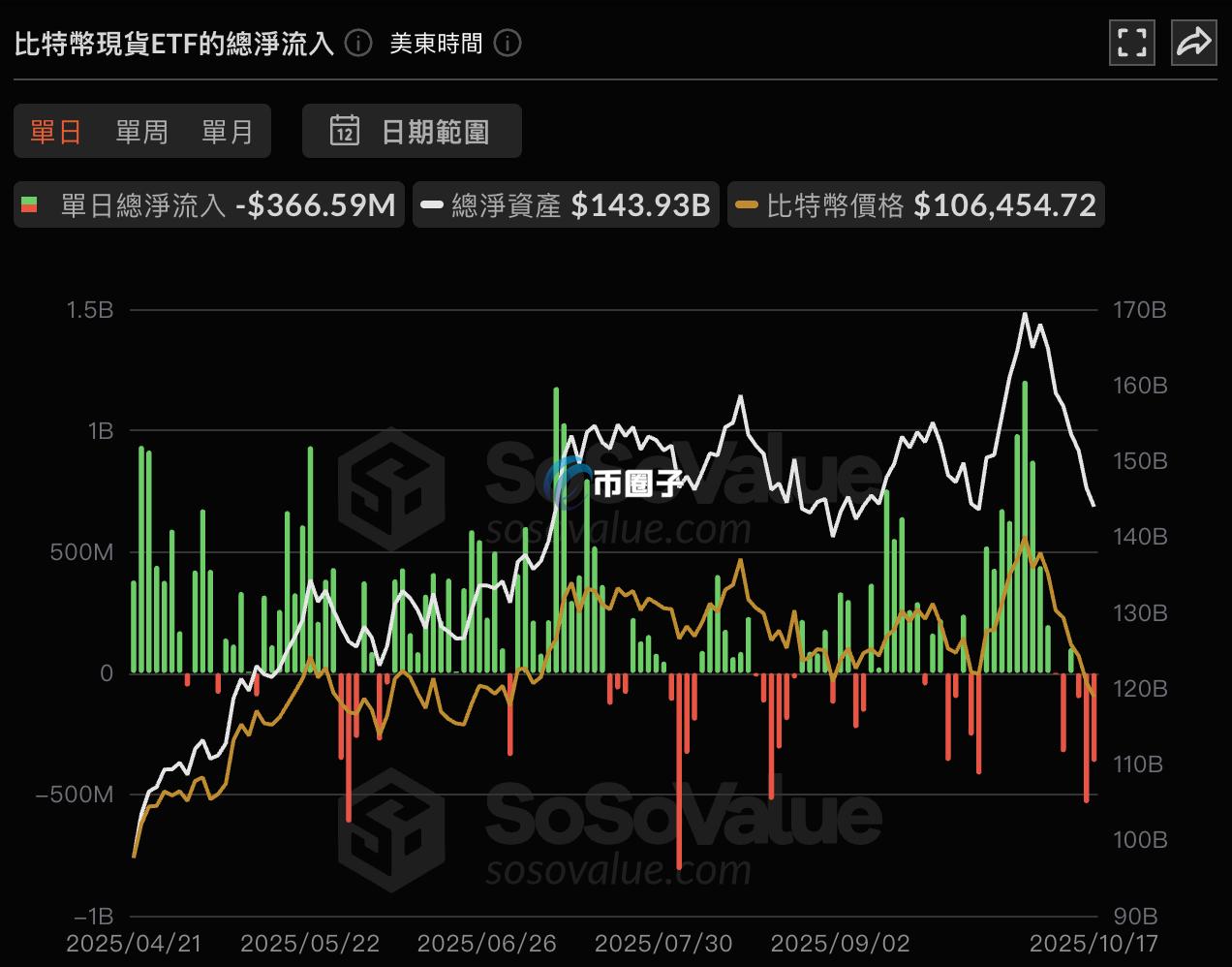Click info icon beside the ETF title
The image size is (1232, 967).
[x=358, y=44]
